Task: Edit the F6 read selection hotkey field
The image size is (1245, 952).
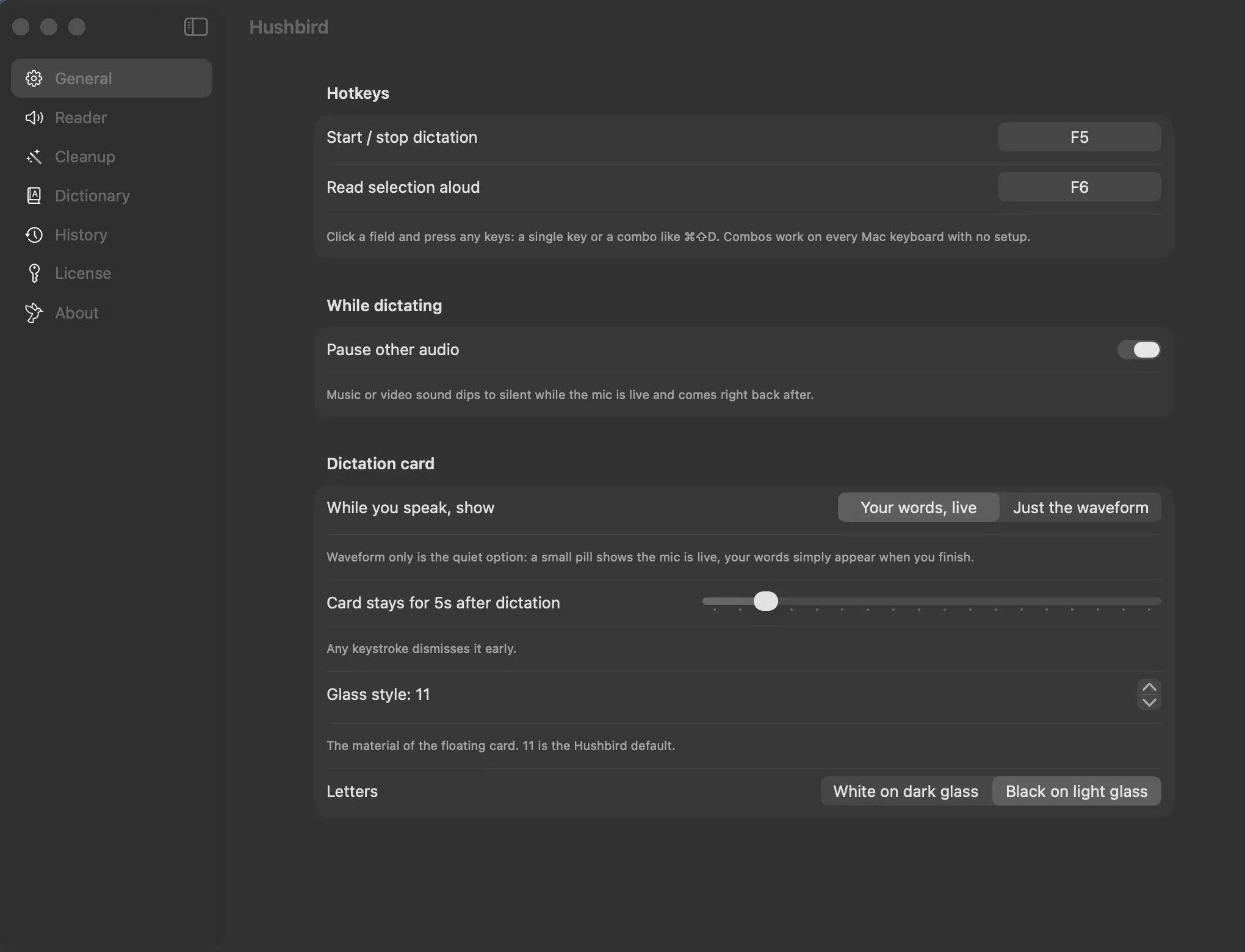Action: (1079, 187)
